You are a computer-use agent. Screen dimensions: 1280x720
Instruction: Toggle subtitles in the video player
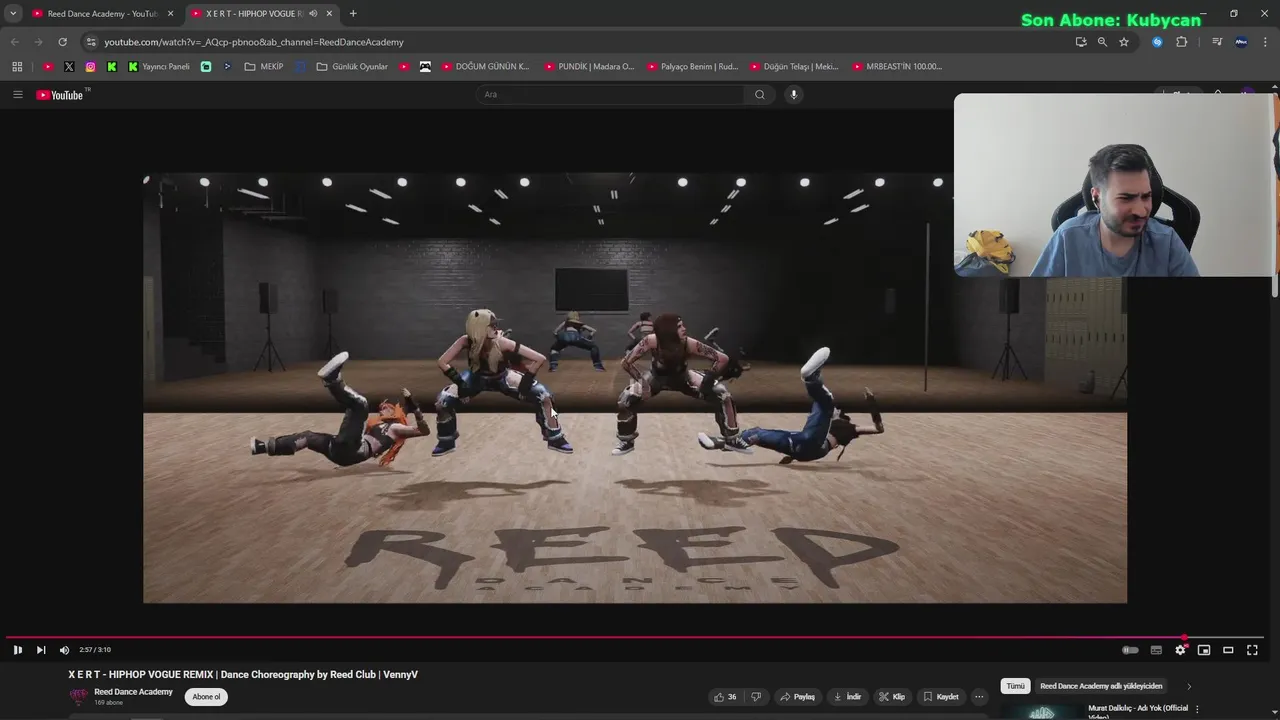(x=1156, y=650)
